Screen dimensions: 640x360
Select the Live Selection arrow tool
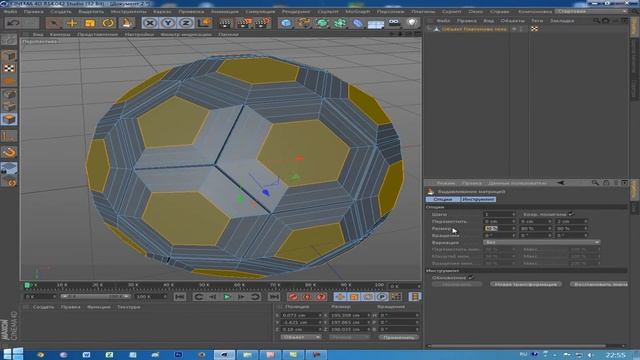(53, 23)
